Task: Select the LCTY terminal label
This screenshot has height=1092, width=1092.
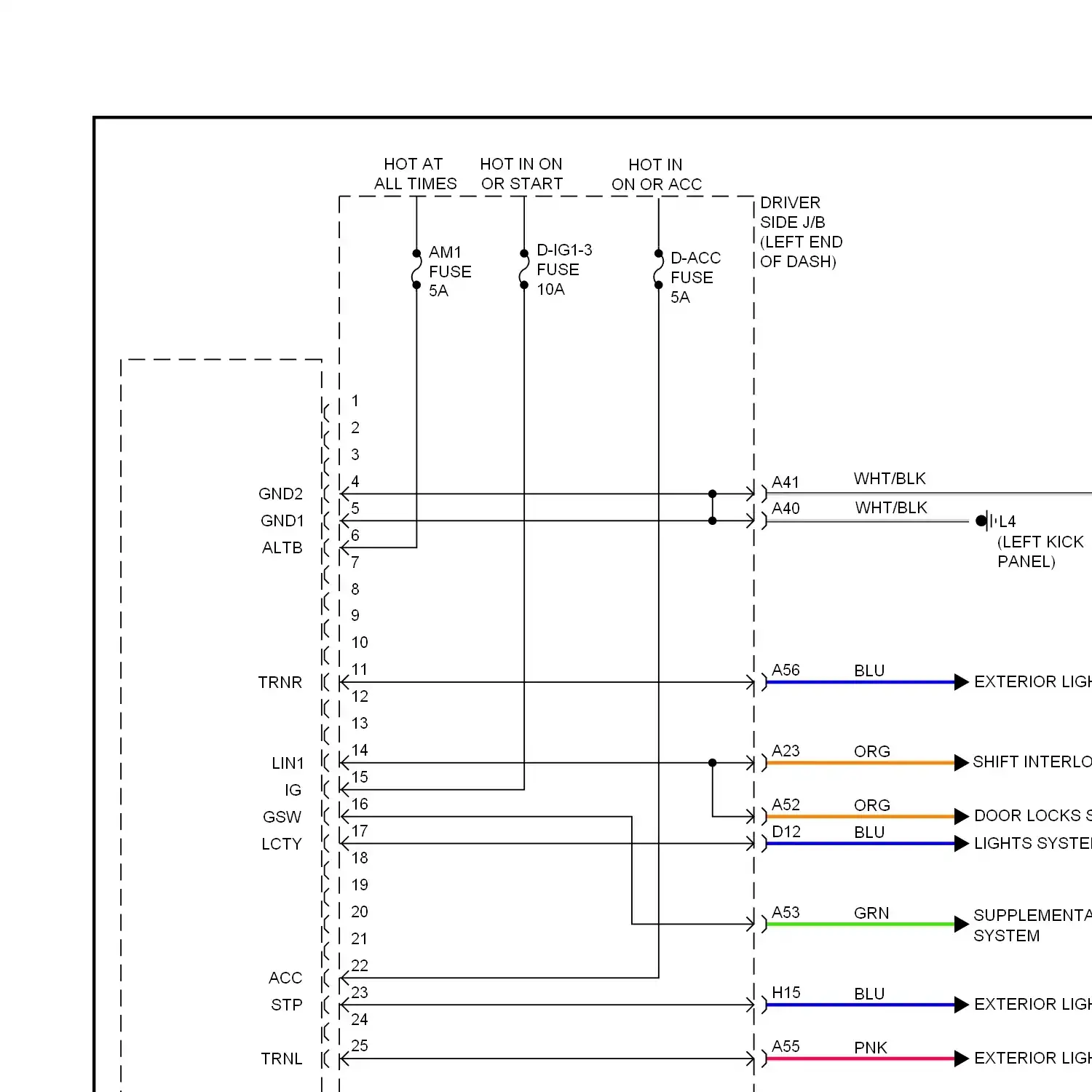Action: (281, 844)
